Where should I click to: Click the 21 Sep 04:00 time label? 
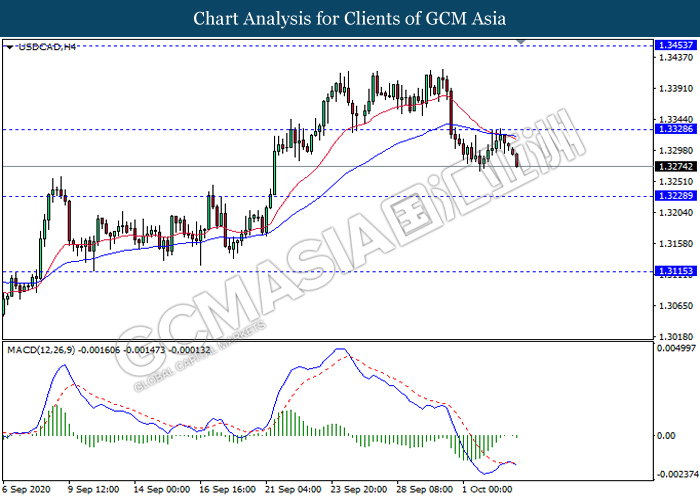293,490
